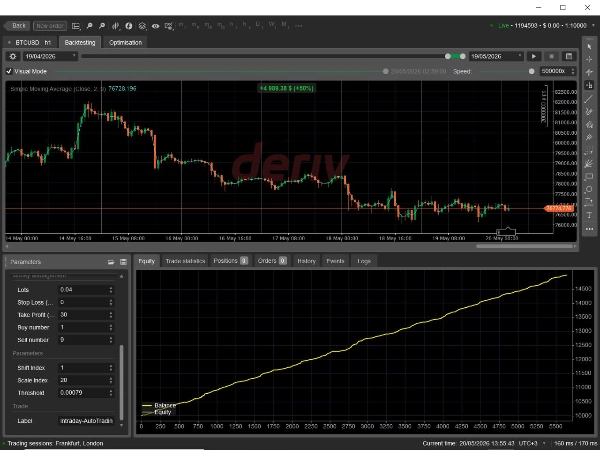Switch to the Orders tab
Screen dimensions: 600x450
pos(272,261)
